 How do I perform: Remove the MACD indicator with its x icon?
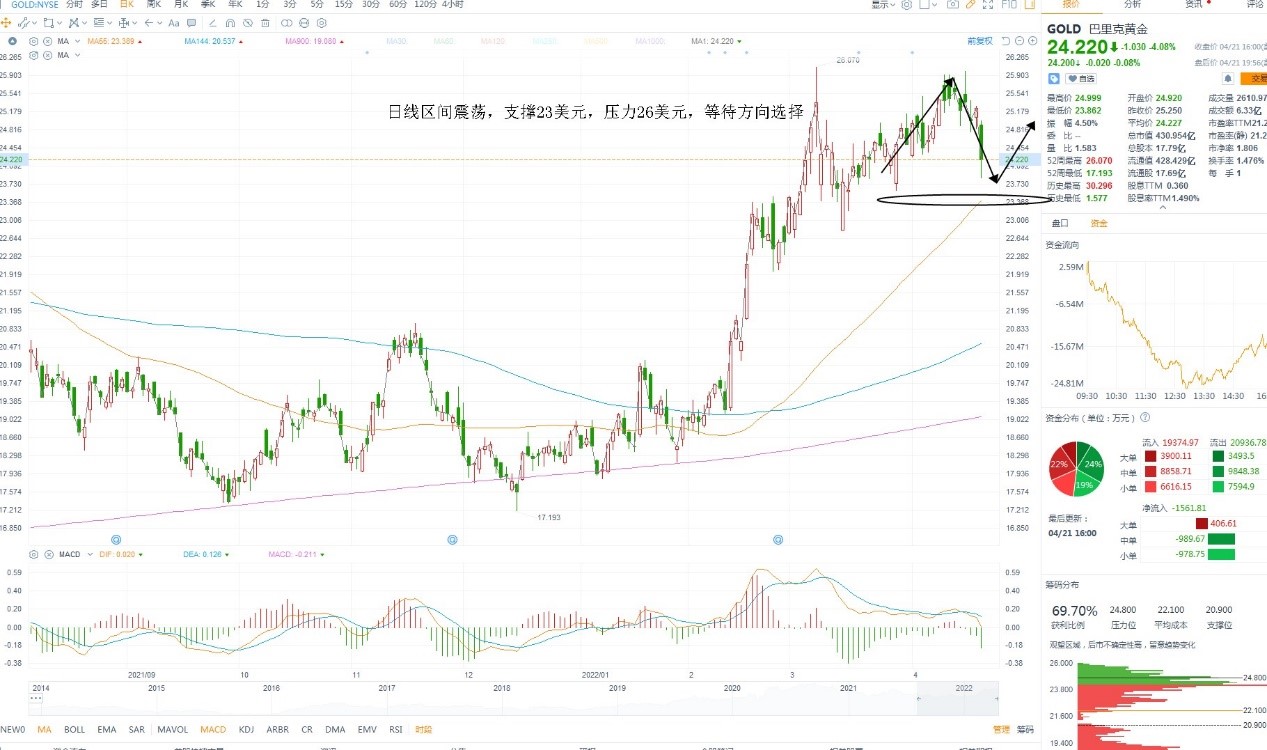tap(48, 554)
